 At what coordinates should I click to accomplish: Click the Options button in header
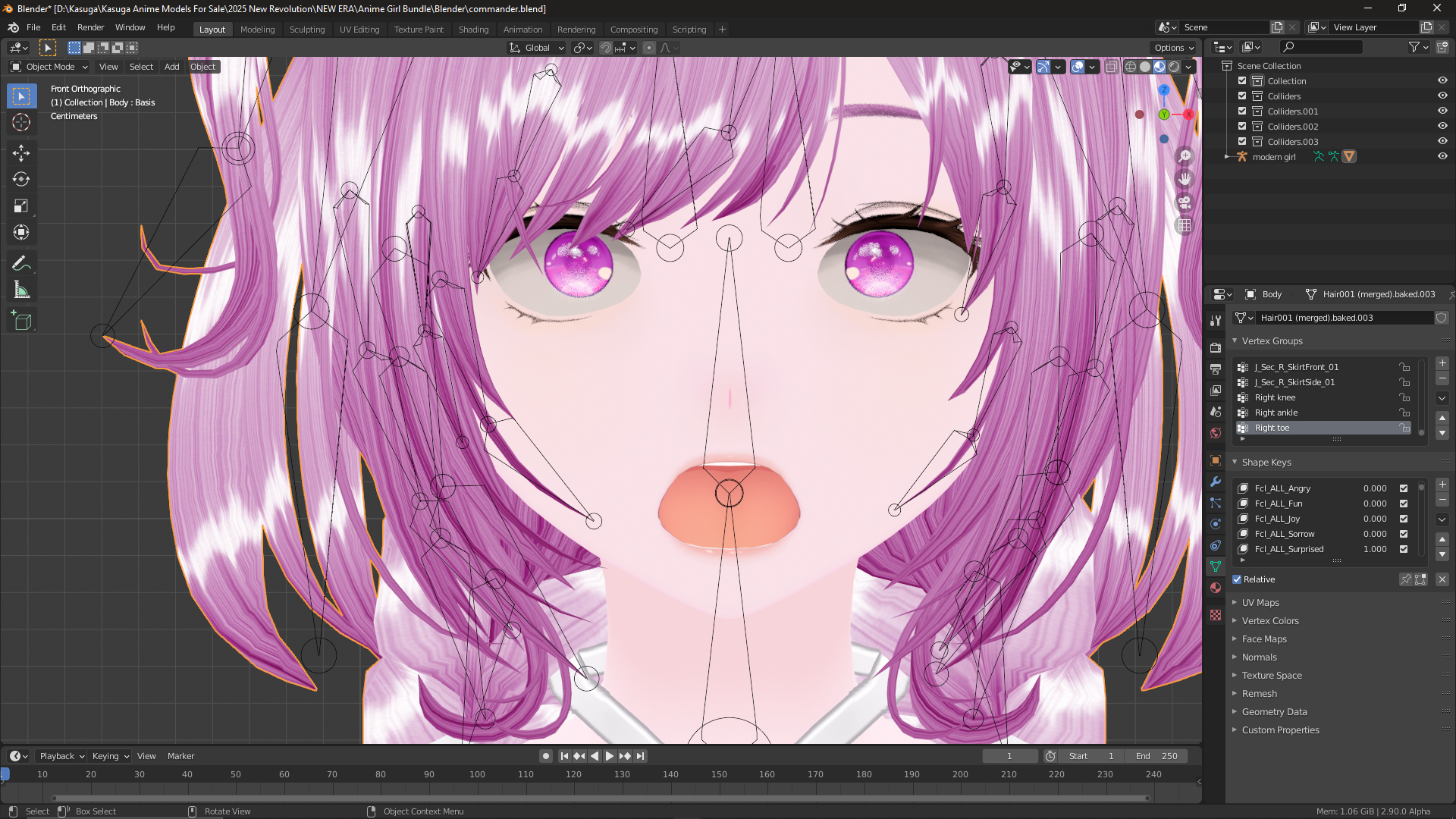tap(1174, 48)
